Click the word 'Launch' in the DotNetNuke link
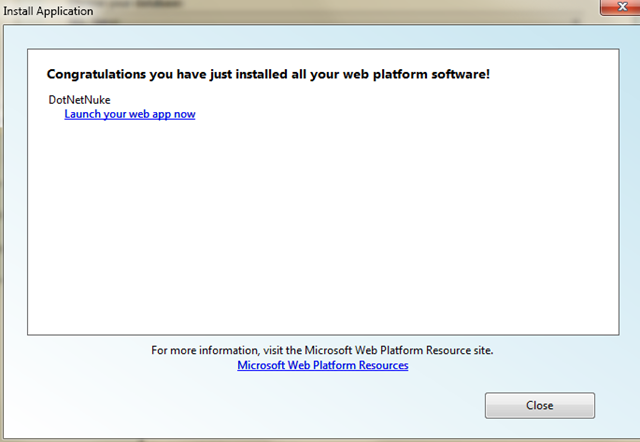Screen dimensions: 640x442 point(83,114)
